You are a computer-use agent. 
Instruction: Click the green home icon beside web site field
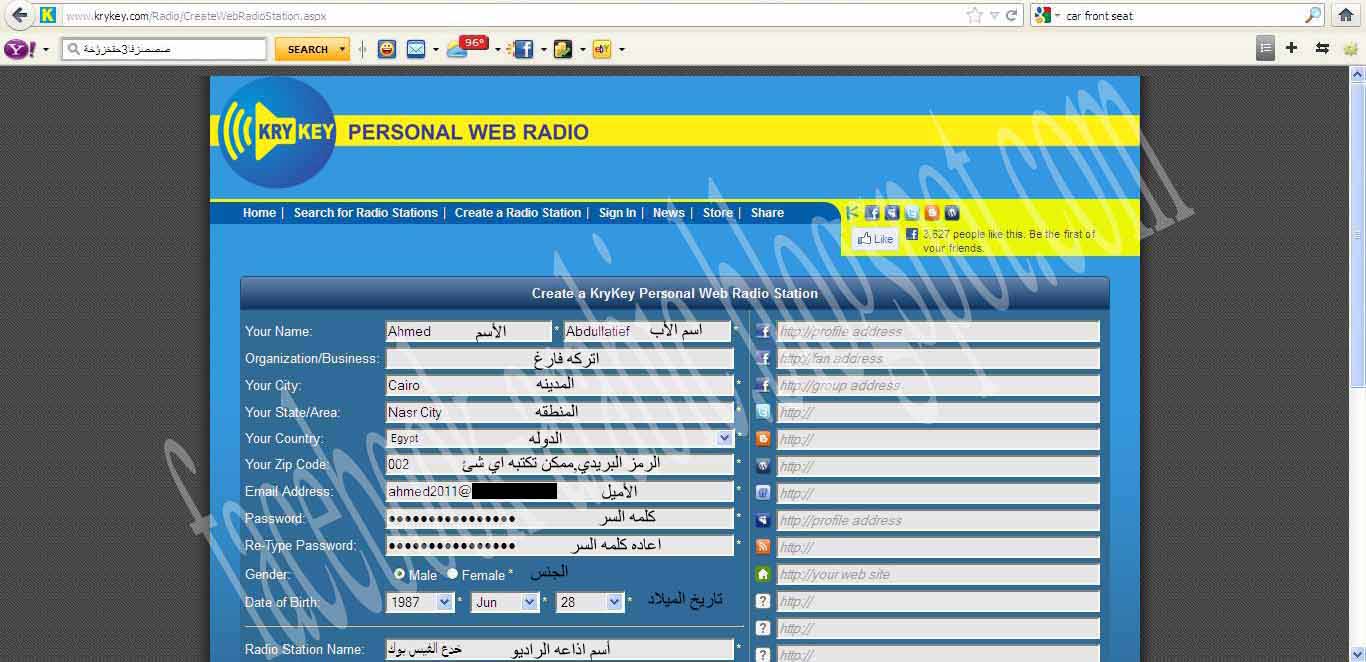click(763, 574)
